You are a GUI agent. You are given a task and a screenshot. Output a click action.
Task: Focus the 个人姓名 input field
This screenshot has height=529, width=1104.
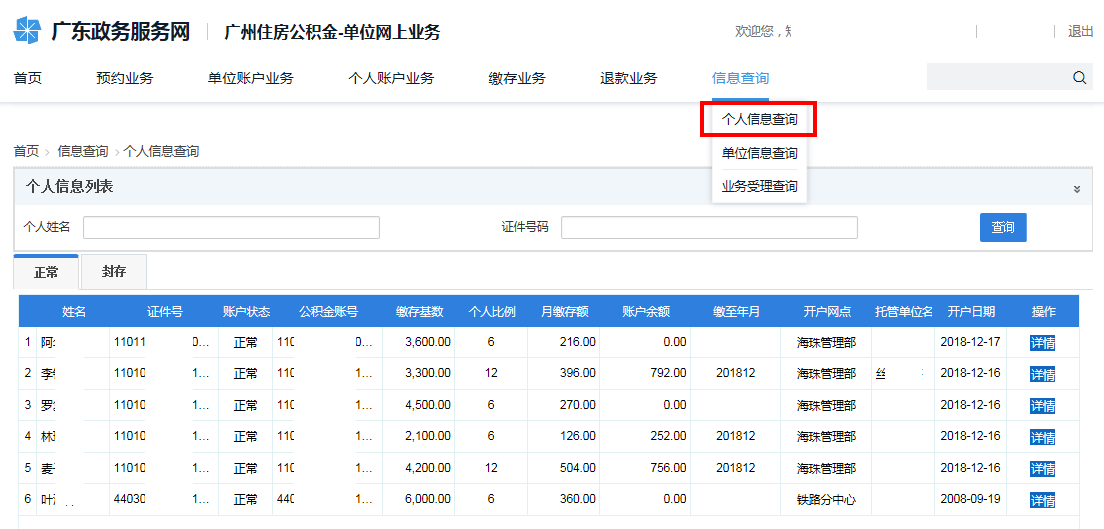click(x=232, y=228)
